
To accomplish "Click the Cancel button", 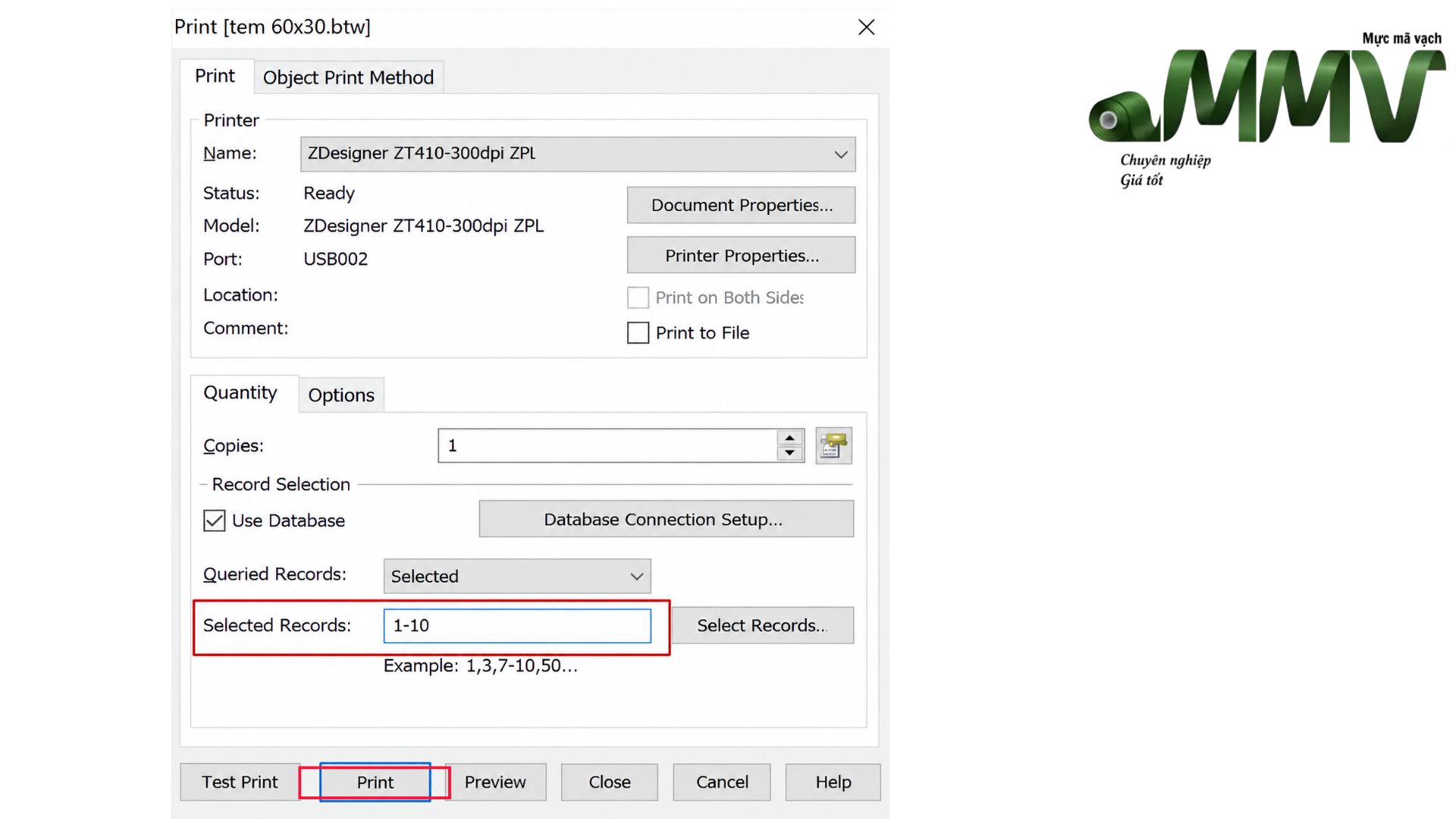I will (x=722, y=782).
